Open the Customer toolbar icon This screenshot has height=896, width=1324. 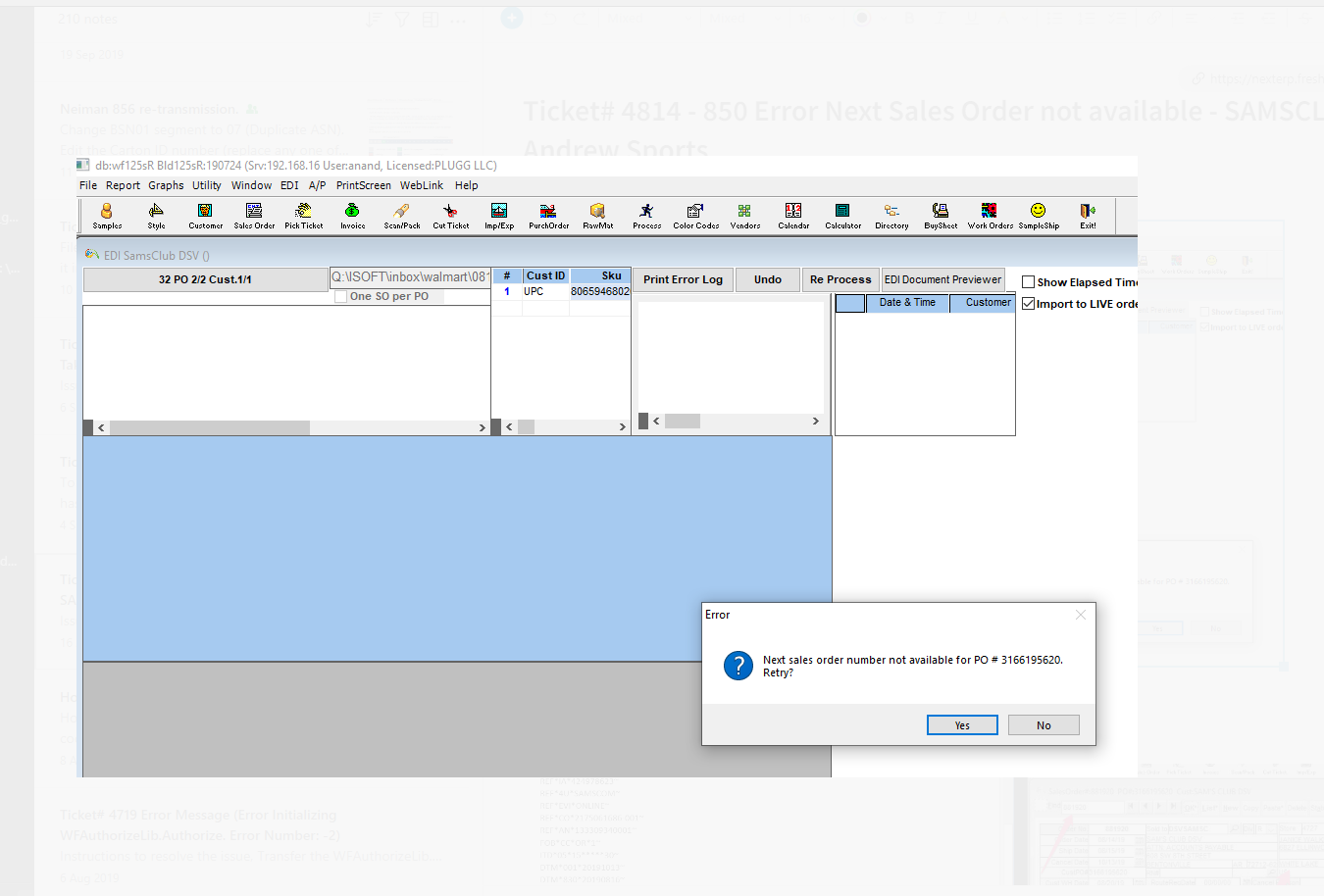point(205,216)
